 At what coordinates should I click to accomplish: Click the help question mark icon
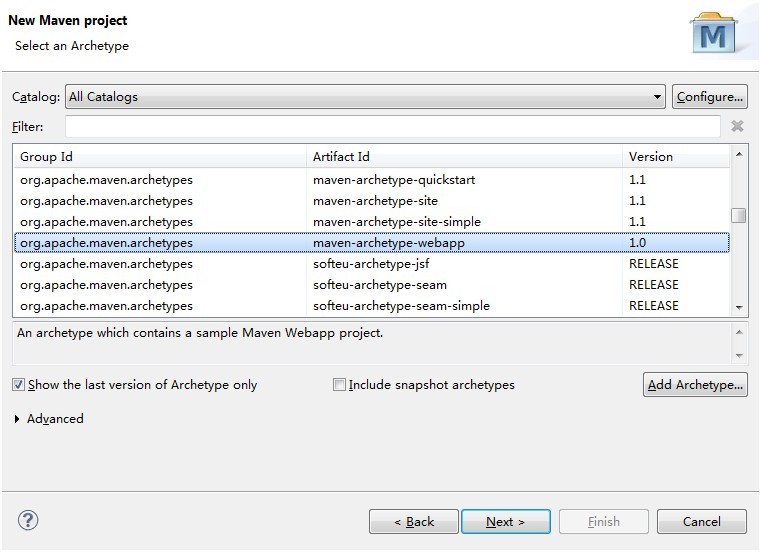click(28, 521)
